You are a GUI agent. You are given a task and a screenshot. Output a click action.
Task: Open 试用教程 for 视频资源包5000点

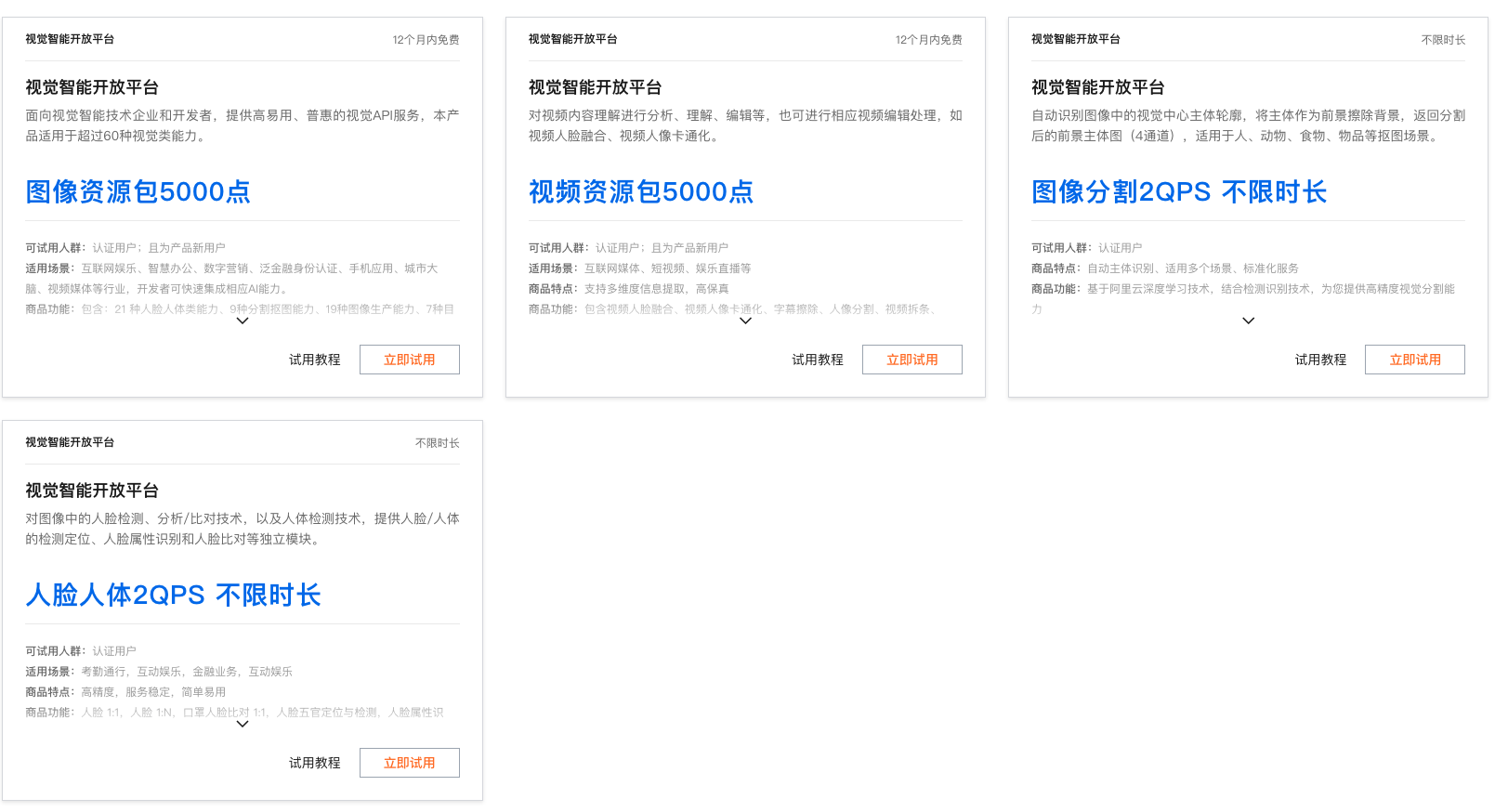(818, 360)
